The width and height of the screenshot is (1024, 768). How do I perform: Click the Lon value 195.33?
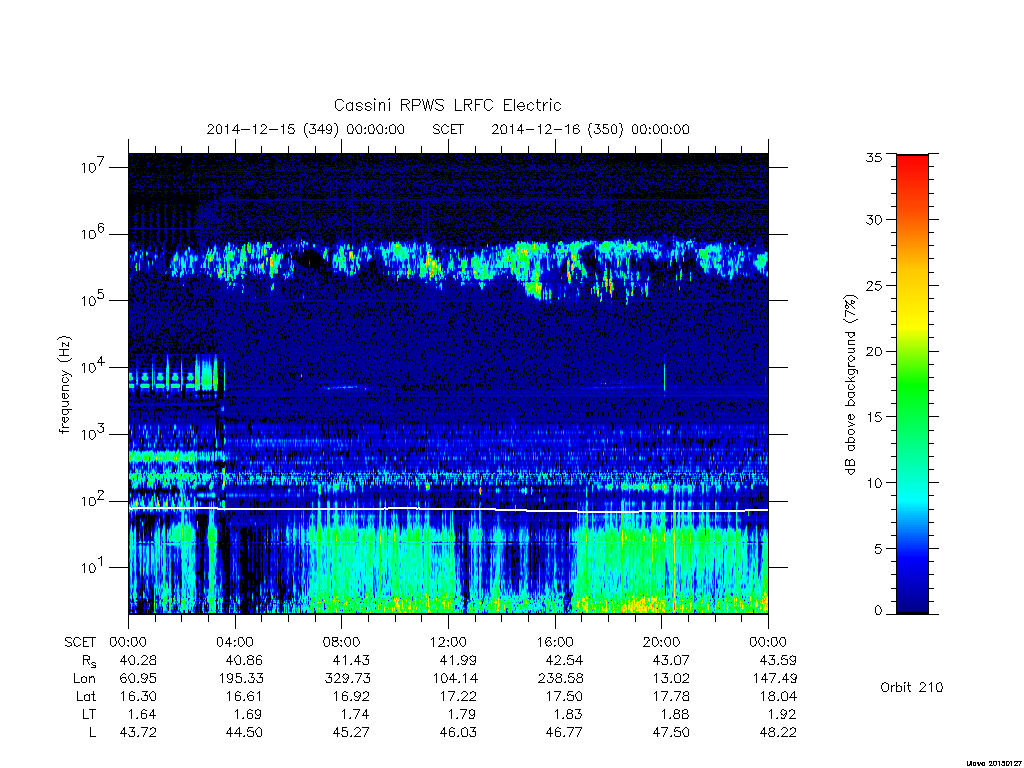point(241,679)
